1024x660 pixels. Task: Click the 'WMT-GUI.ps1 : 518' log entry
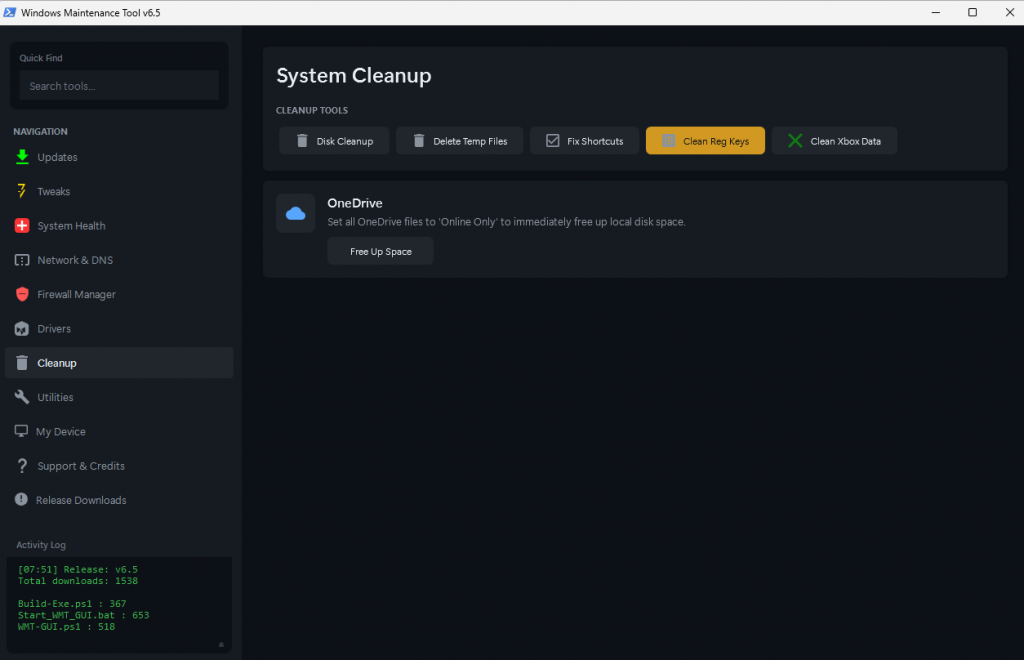[67, 627]
